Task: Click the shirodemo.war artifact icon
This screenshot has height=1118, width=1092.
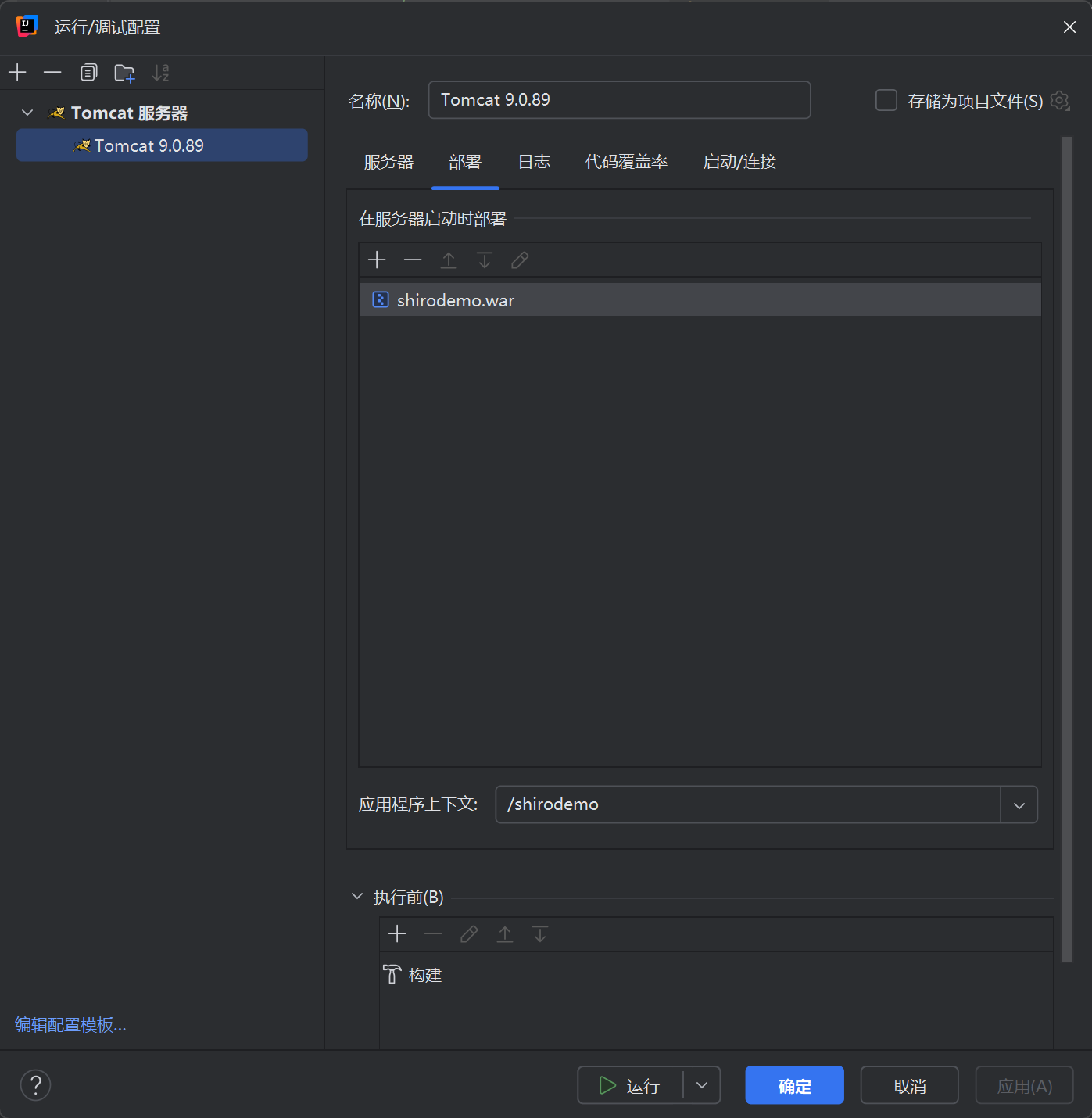Action: (x=381, y=299)
